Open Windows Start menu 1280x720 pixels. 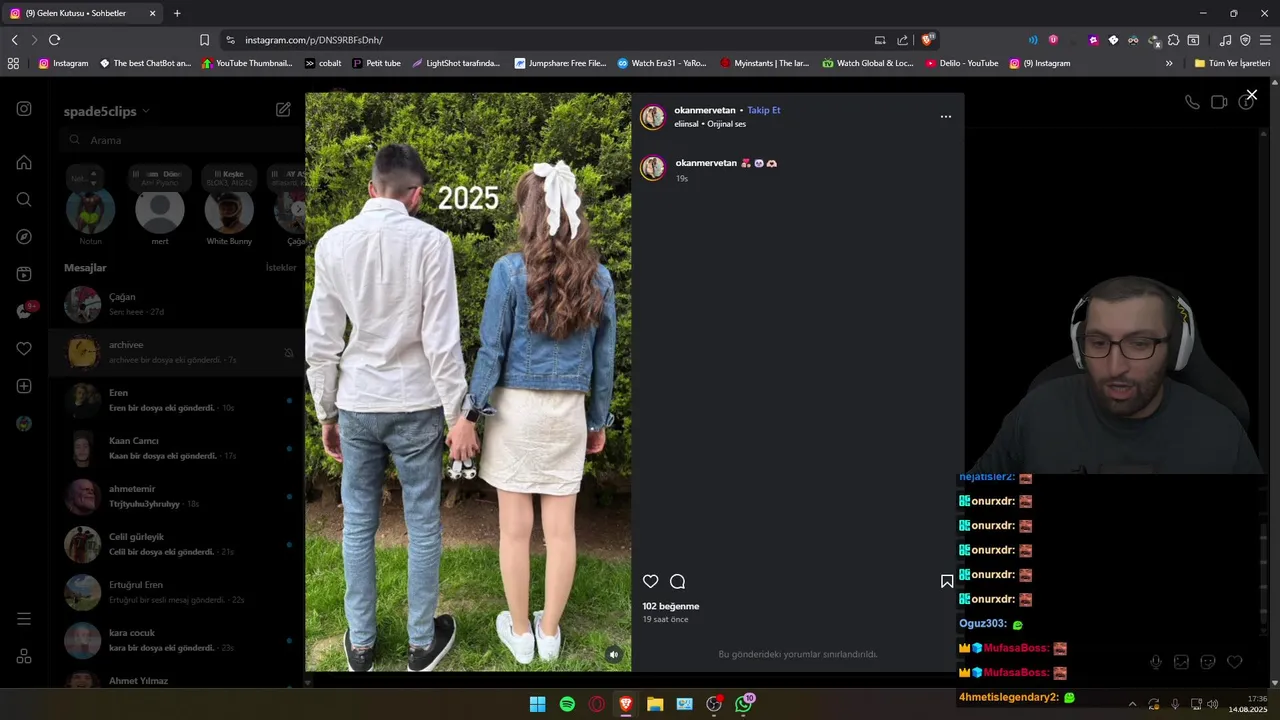[538, 704]
